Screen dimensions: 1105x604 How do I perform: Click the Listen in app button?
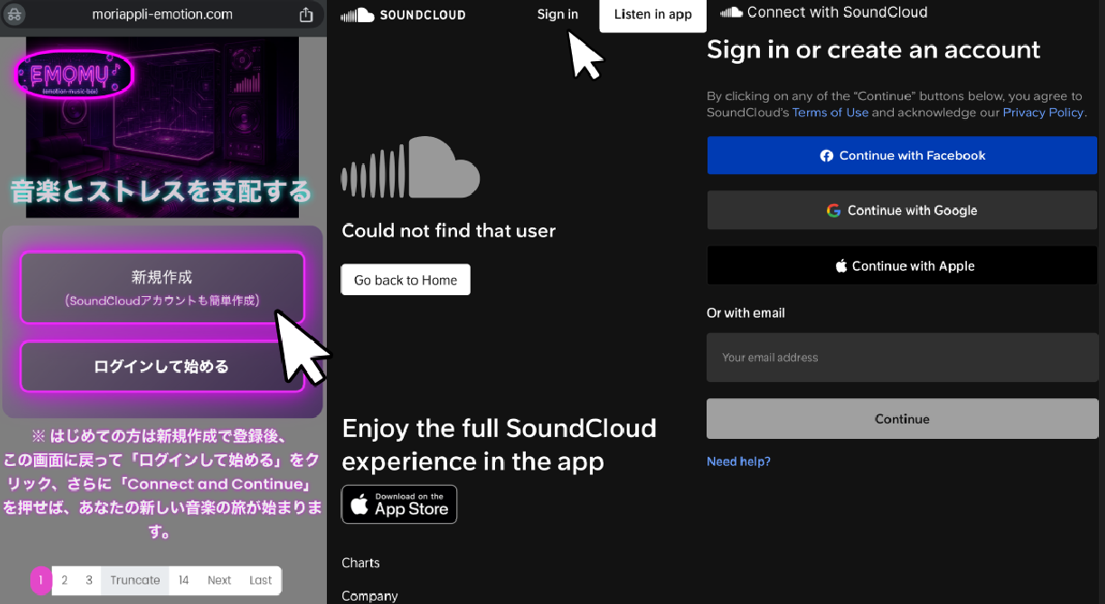coord(653,15)
